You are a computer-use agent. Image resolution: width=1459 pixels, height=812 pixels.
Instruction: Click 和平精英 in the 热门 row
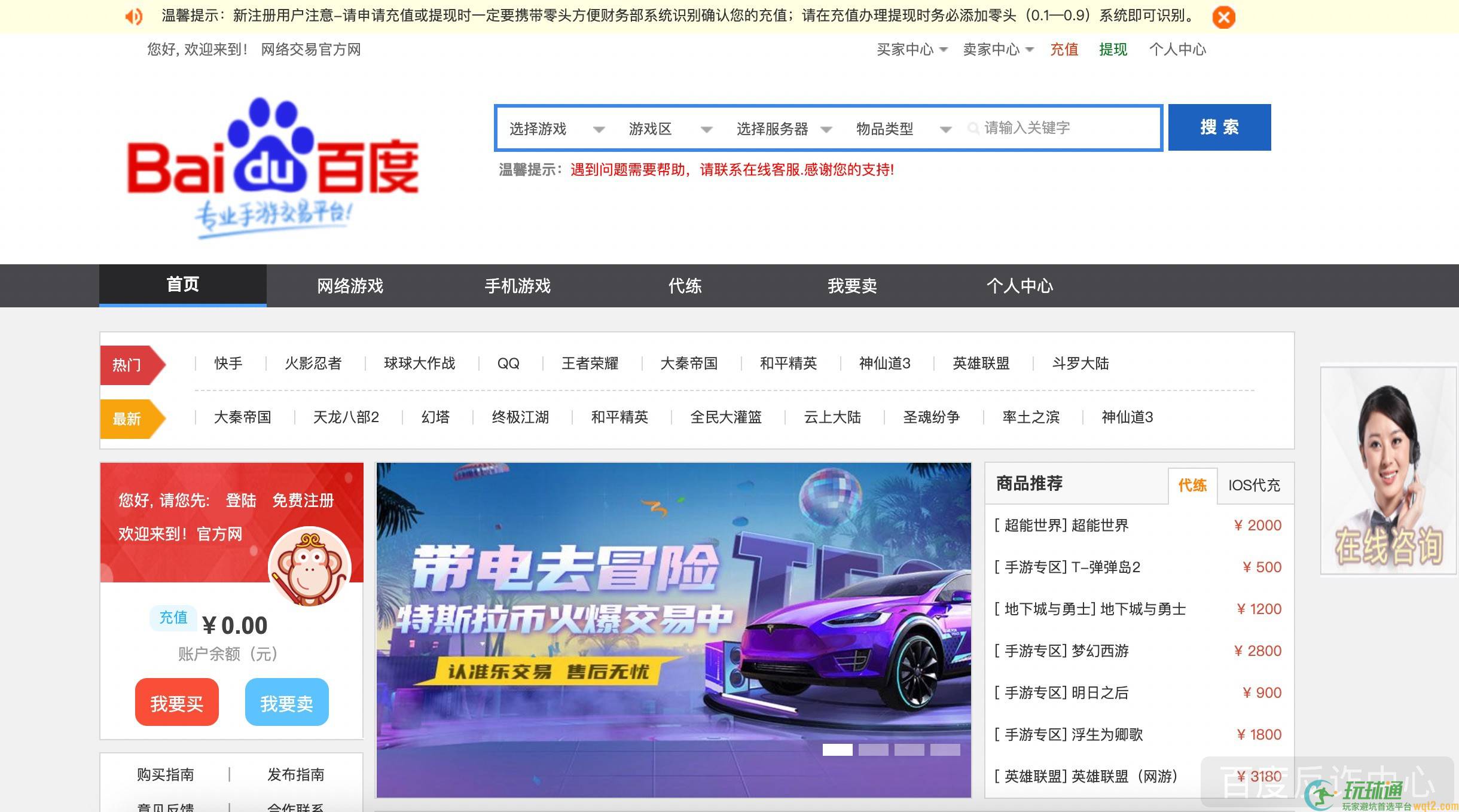(x=788, y=364)
